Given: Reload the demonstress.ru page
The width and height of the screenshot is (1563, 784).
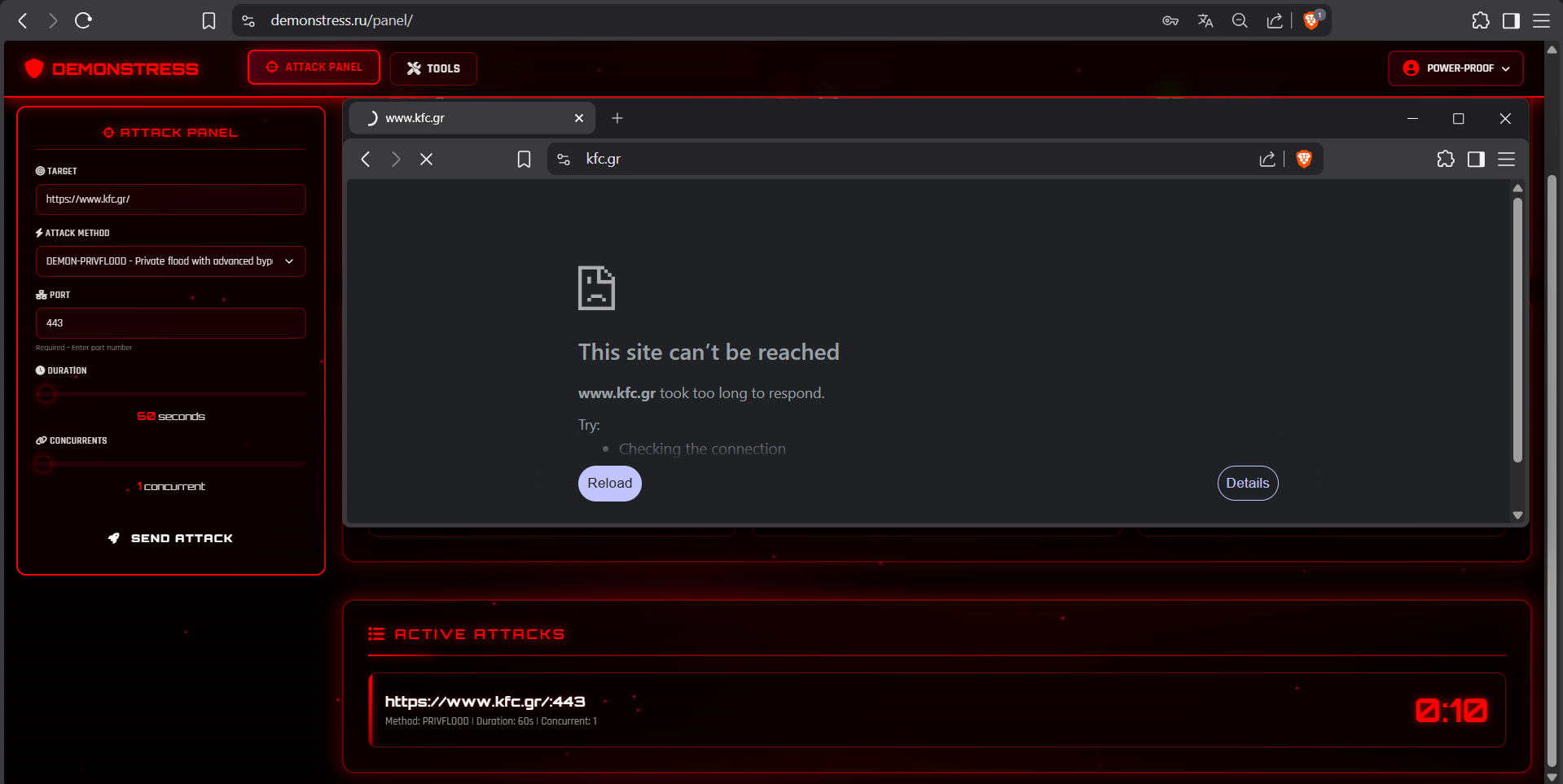Looking at the screenshot, I should tap(83, 20).
